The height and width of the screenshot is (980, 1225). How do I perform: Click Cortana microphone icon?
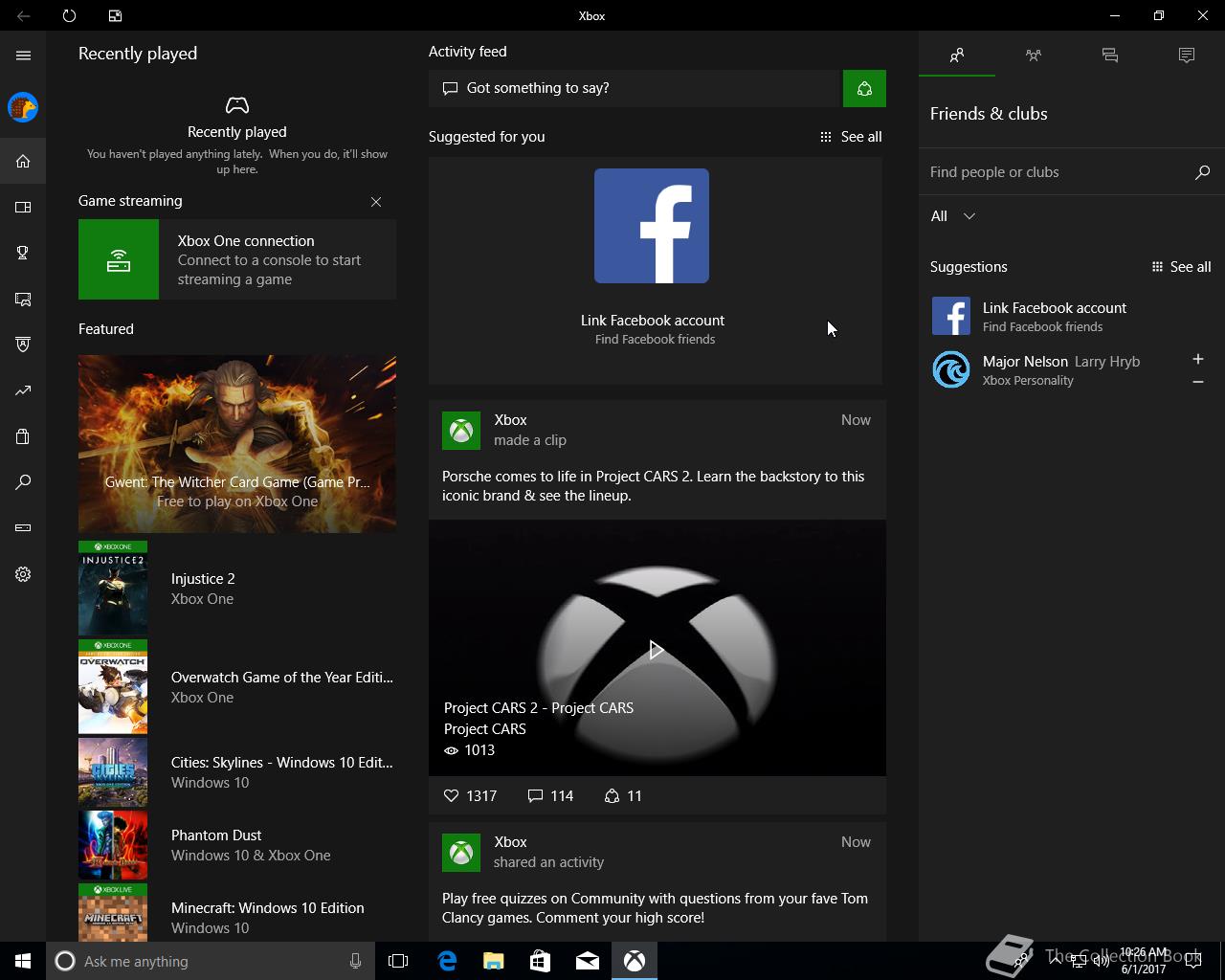coord(356,961)
